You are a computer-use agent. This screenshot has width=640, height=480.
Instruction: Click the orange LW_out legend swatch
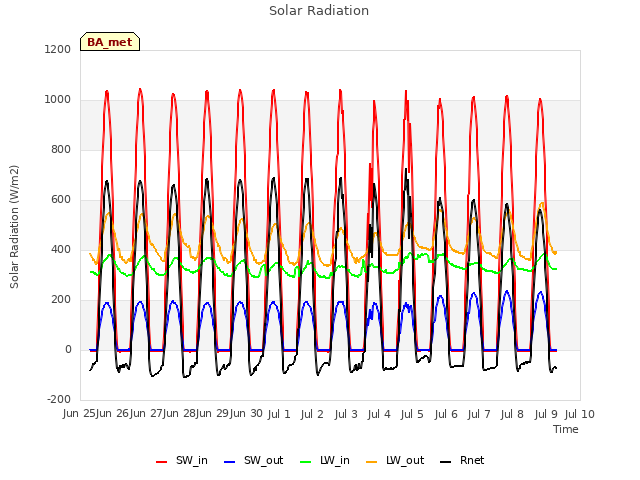(372, 462)
